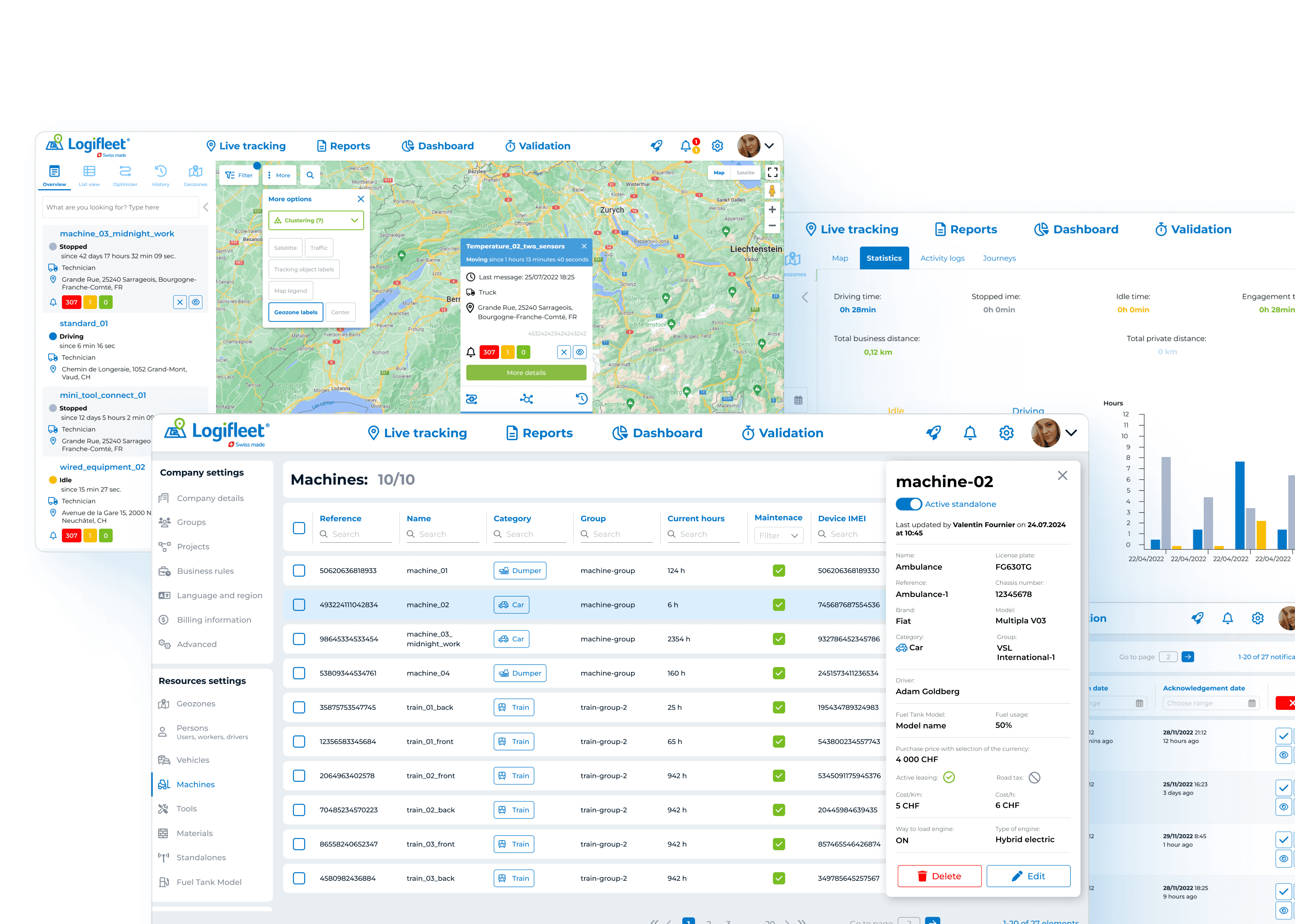Open the rocket icon in the Machines window header
The image size is (1295, 924).
pos(933,433)
